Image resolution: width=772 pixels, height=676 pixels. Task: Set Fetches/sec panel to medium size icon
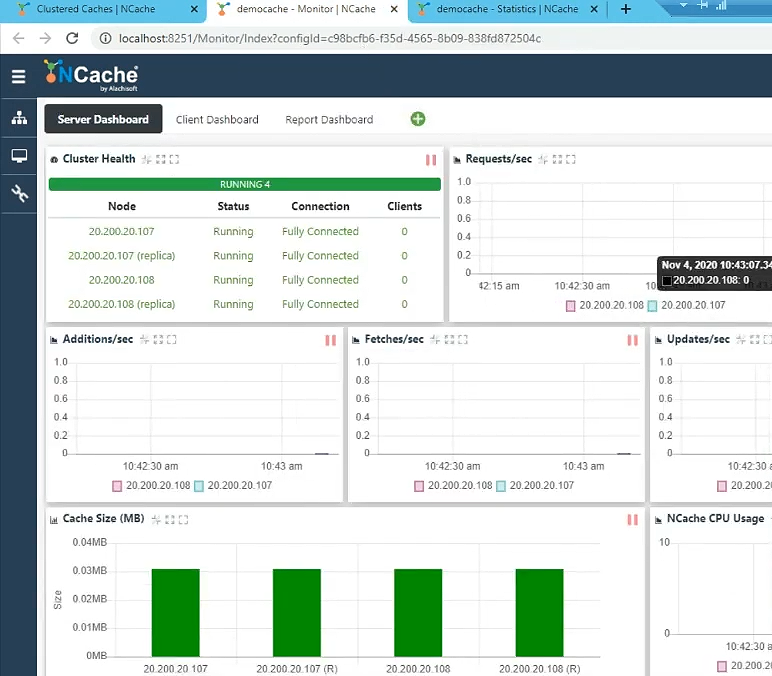tap(449, 340)
